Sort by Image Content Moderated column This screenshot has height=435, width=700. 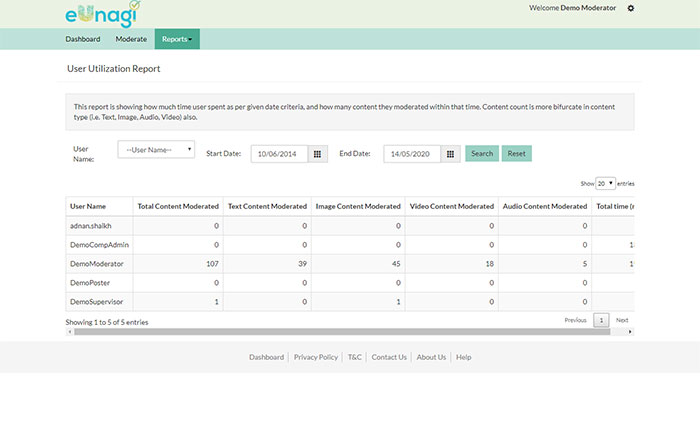358,206
